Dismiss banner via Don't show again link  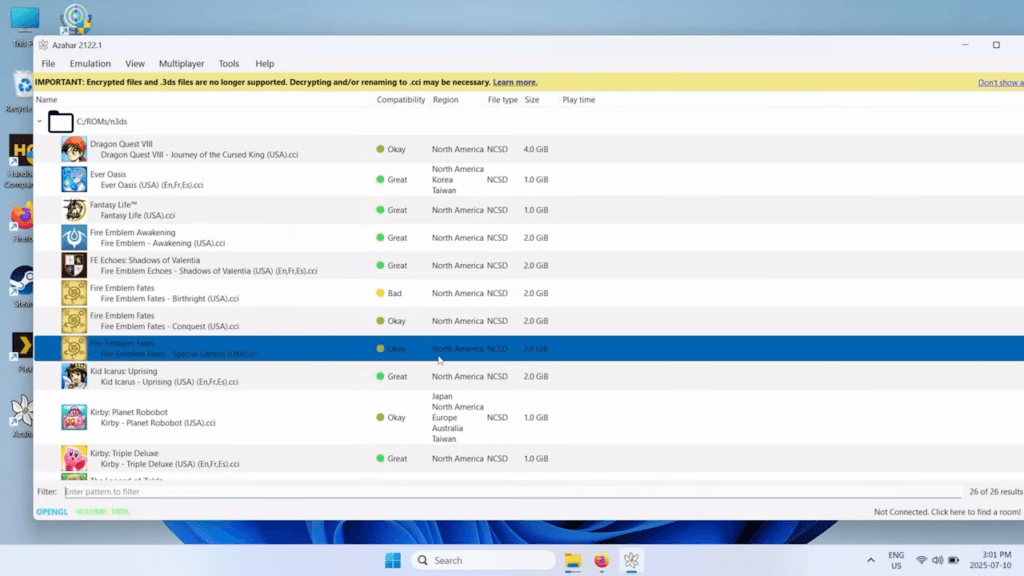click(x=1000, y=82)
